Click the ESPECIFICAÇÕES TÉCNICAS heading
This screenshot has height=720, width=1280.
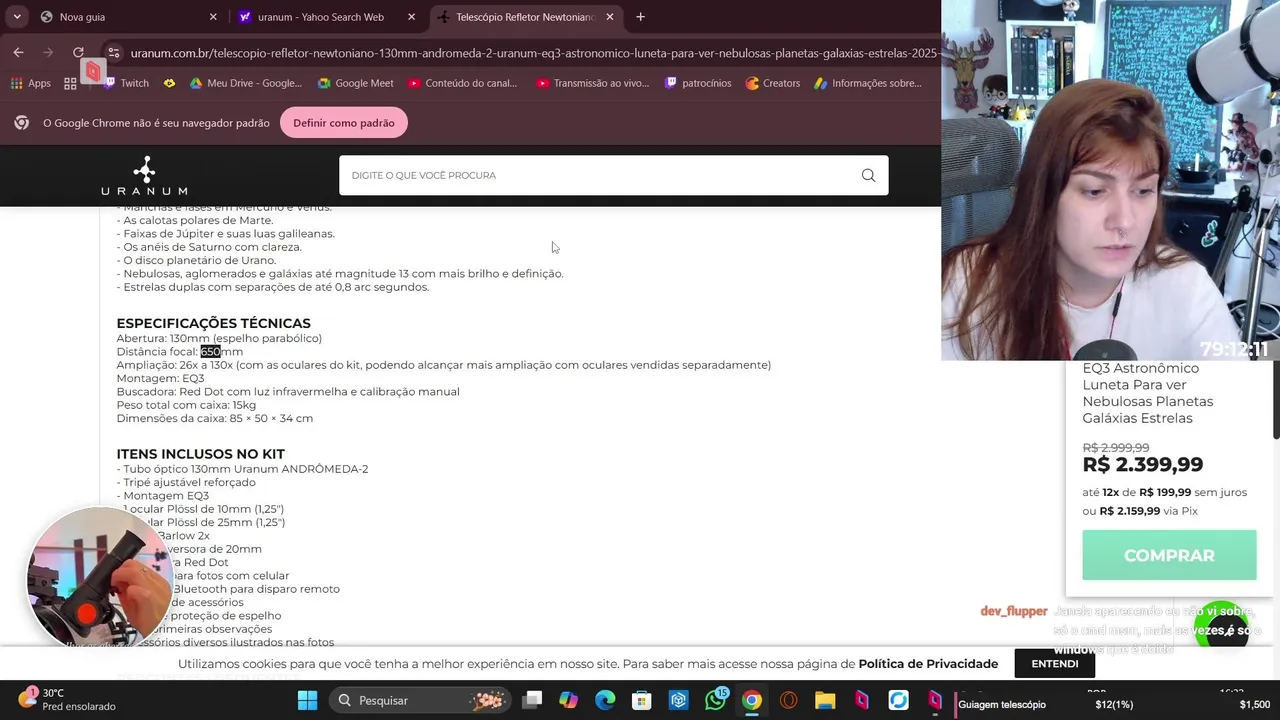tap(213, 323)
